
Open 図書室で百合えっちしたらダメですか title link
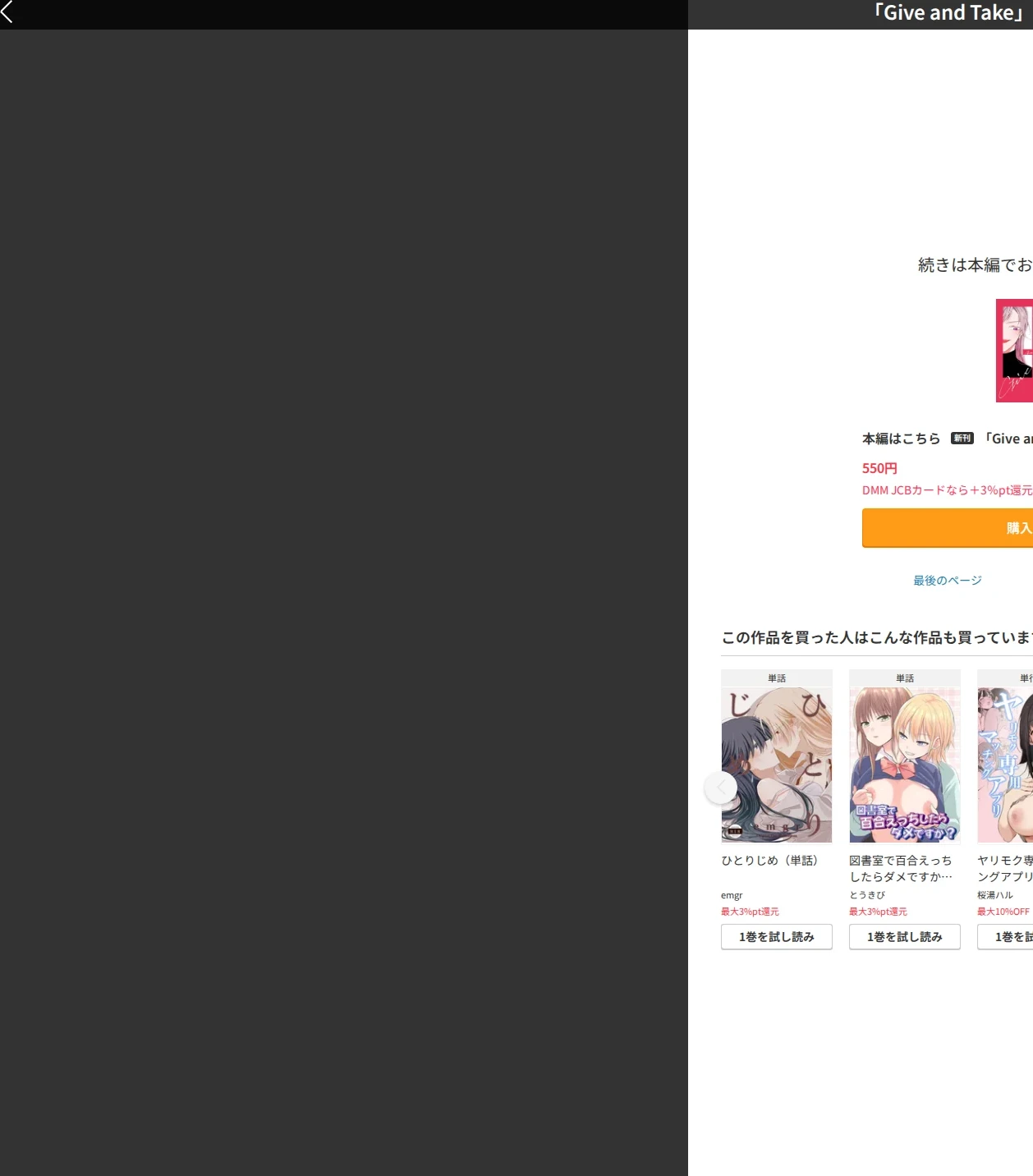(901, 869)
